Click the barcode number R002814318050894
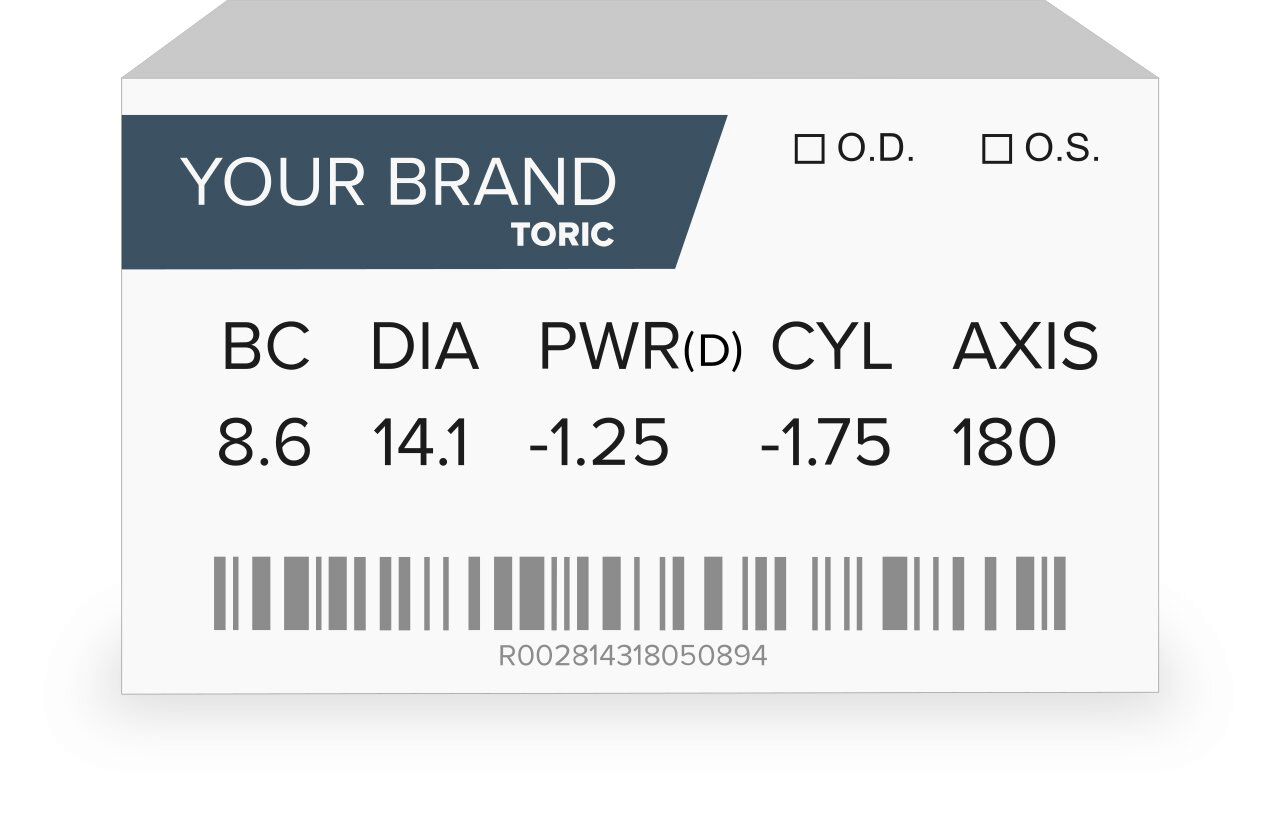Viewport: 1280px width, 819px height. [633, 656]
